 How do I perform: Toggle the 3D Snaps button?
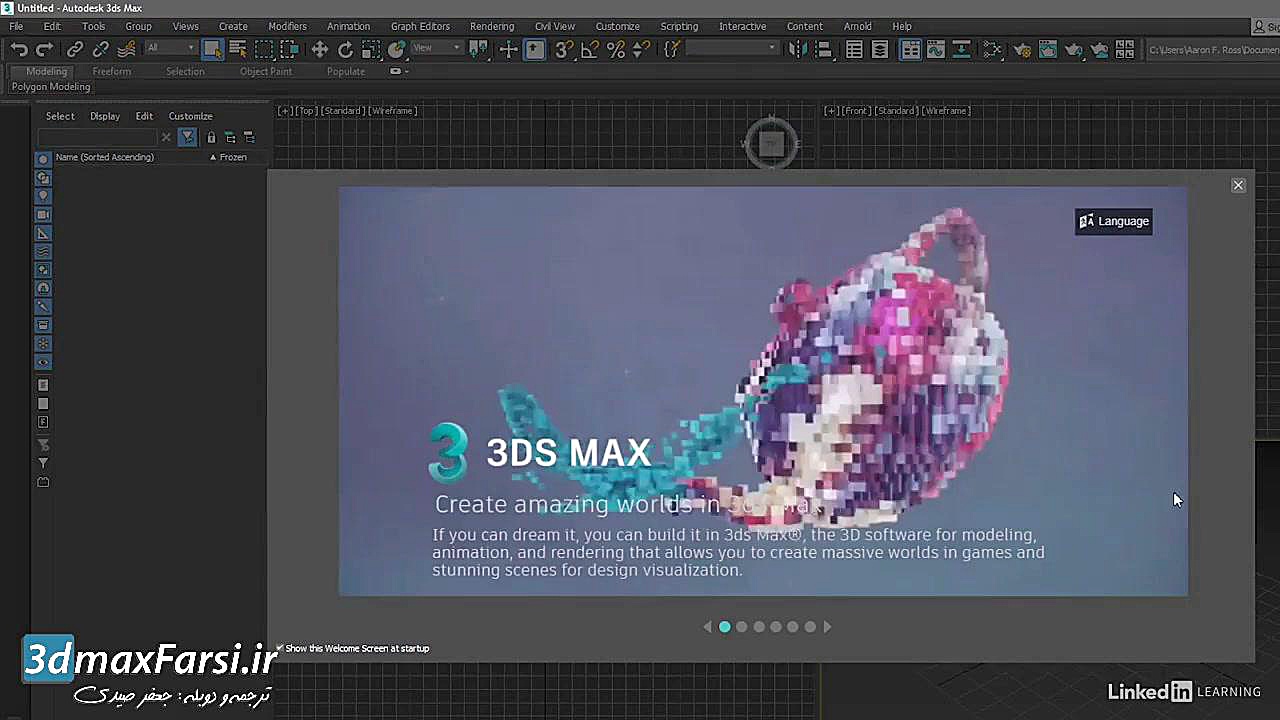tap(564, 49)
